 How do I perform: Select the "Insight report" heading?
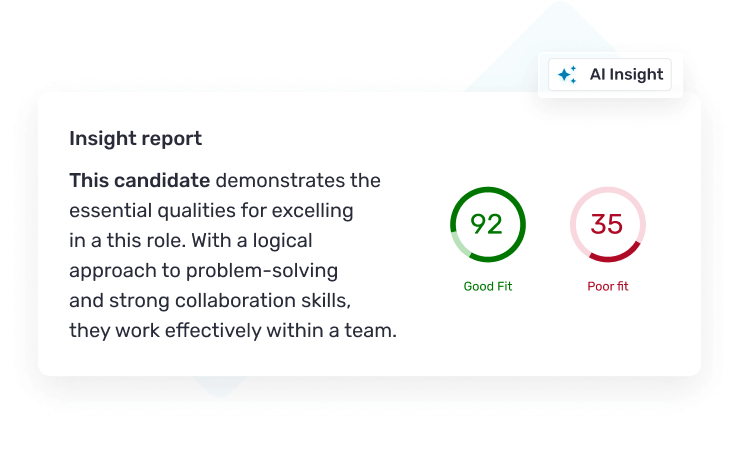135,139
